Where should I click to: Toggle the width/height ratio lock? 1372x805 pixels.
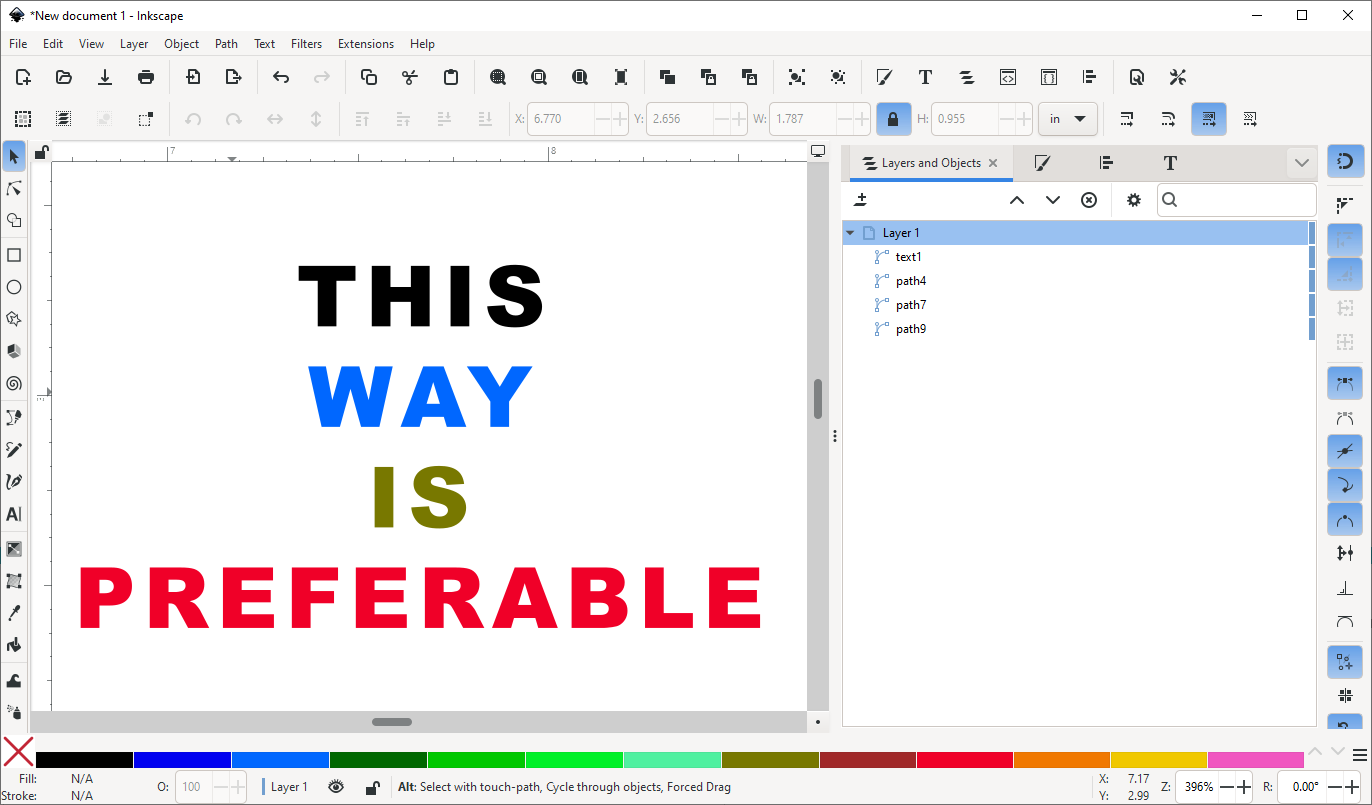[892, 119]
